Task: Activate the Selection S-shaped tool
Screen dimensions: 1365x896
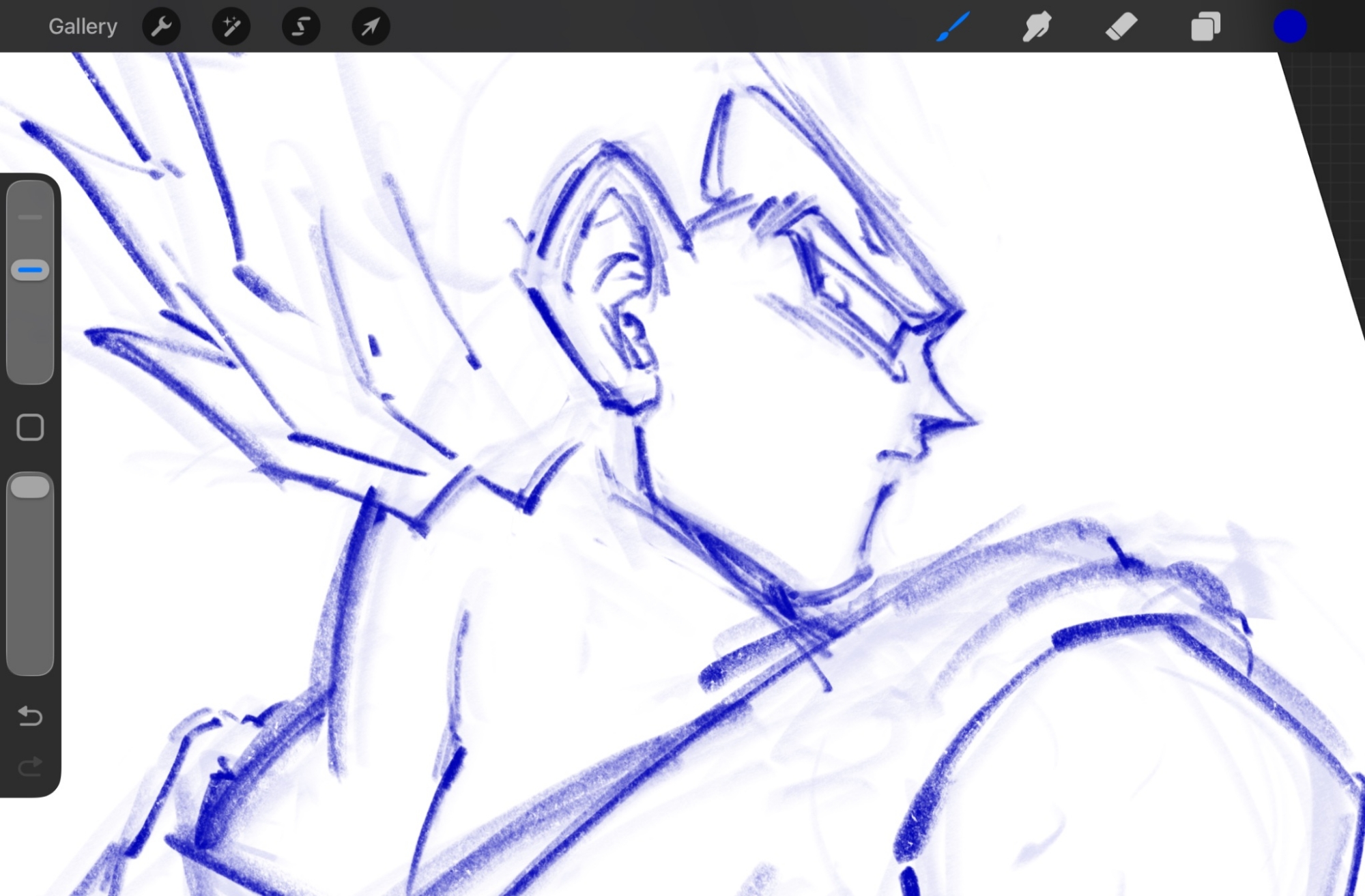Action: tap(301, 27)
